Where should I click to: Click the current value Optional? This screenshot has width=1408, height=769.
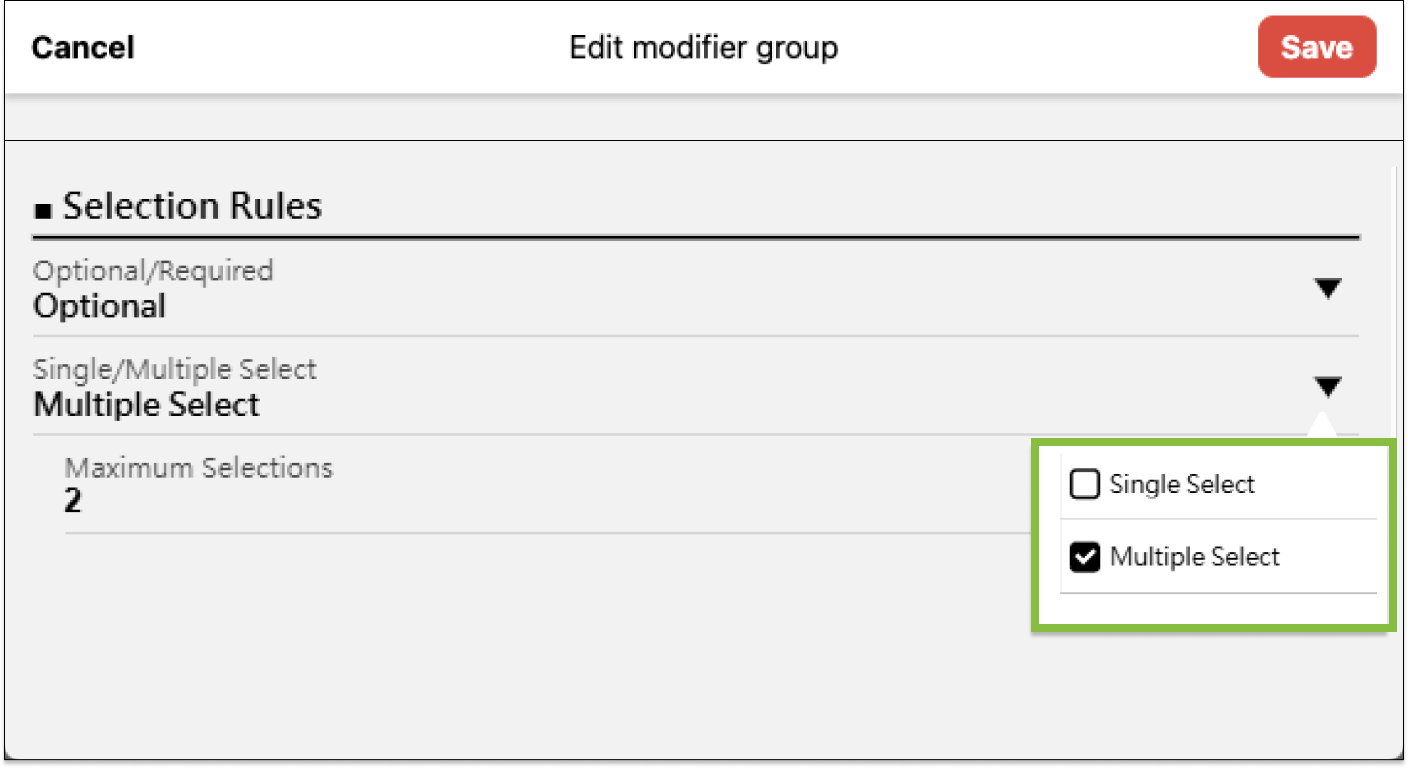click(x=99, y=306)
